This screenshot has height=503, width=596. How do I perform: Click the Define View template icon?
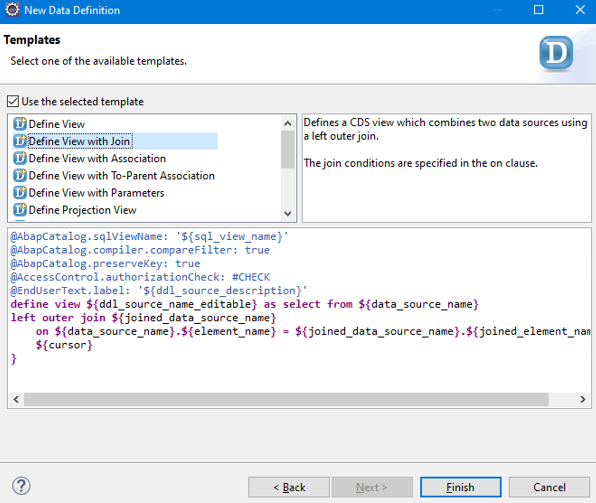(20, 124)
